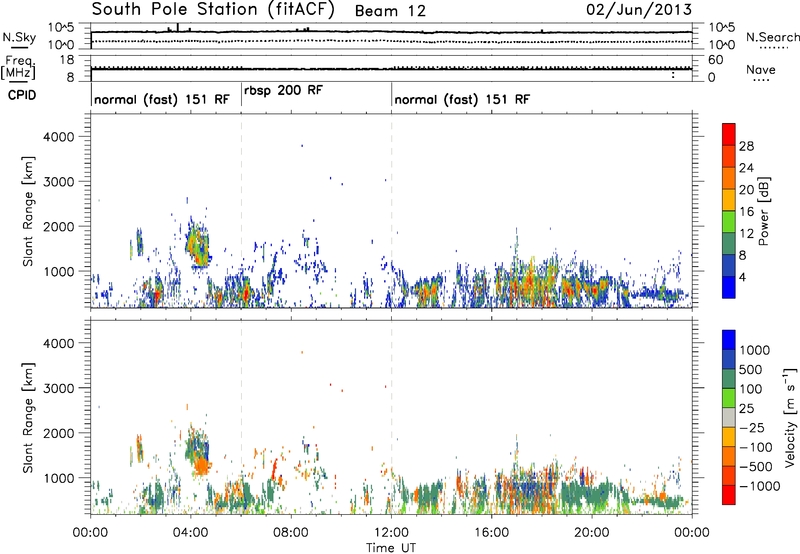Viewport: 800px width, 554px height.
Task: Pick the red bottom Velocity colorbar segment
Action: pyautogui.click(x=729, y=495)
